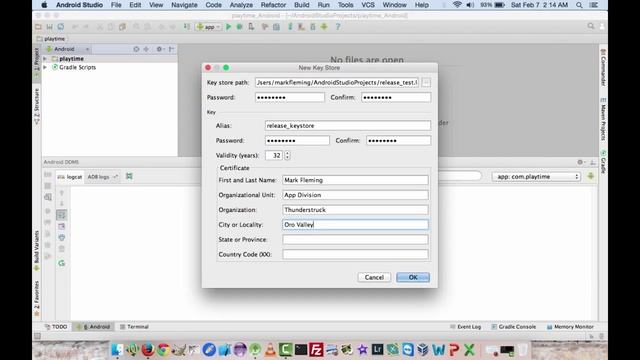The width and height of the screenshot is (640, 360).
Task: Open the Gradle Console button
Action: coord(513,327)
